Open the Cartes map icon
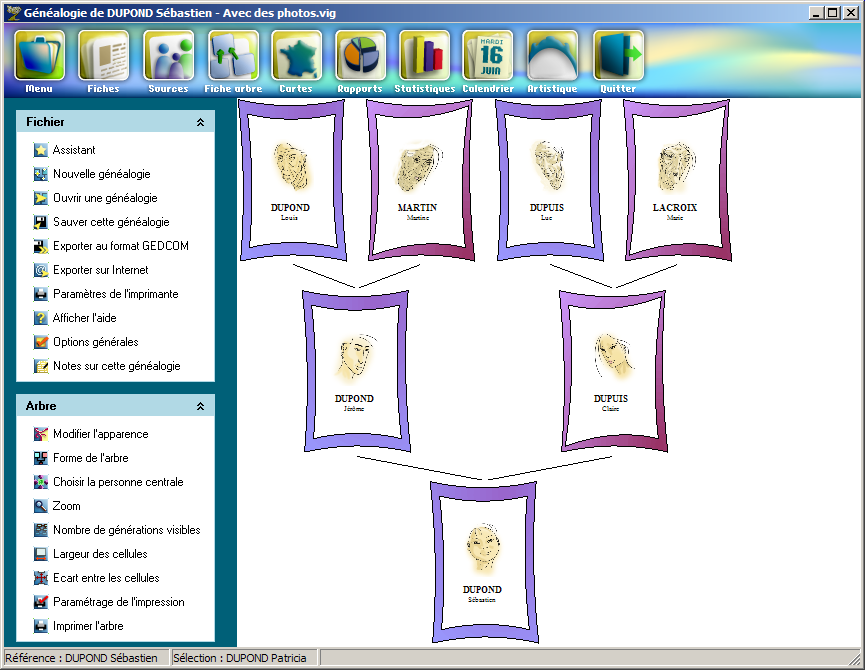This screenshot has width=865, height=670. [x=296, y=55]
